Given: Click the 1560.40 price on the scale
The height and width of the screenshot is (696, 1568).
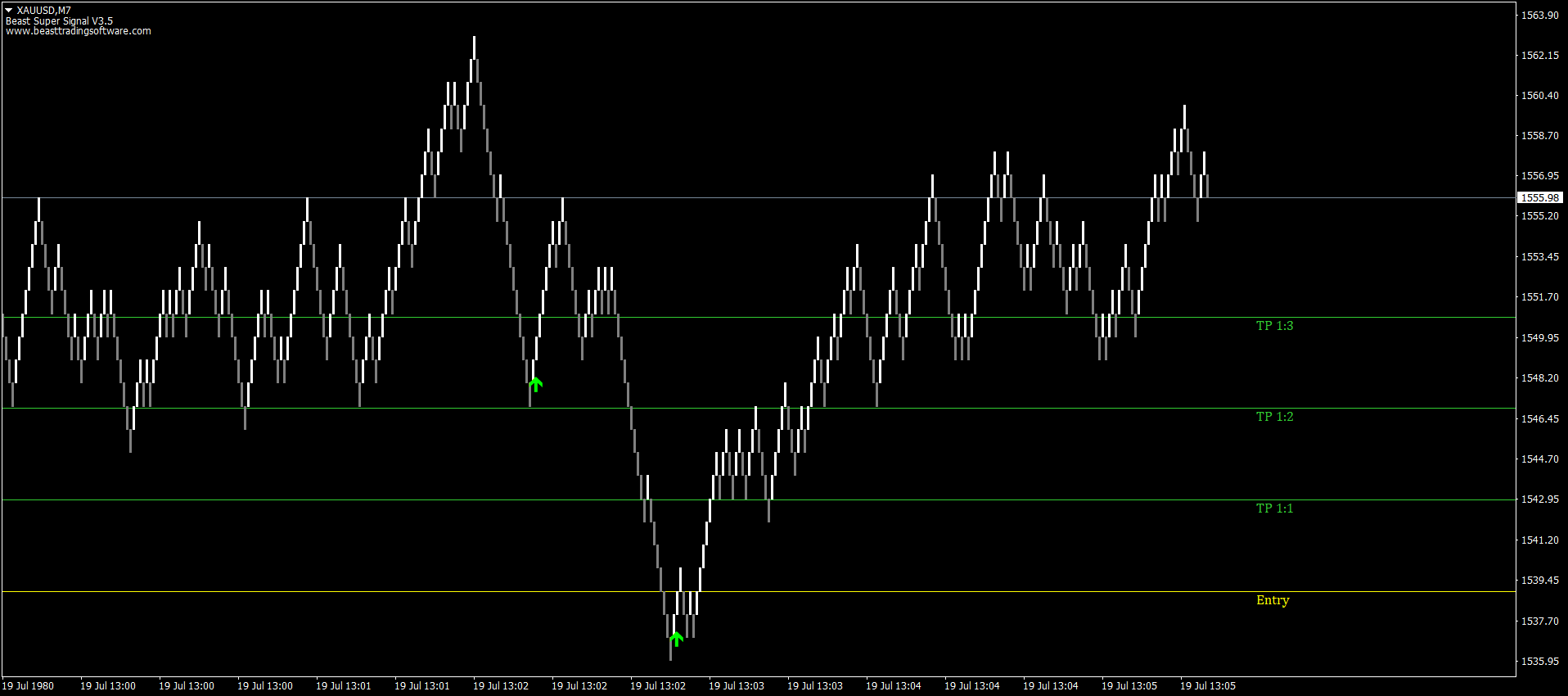Looking at the screenshot, I should 1540,96.
